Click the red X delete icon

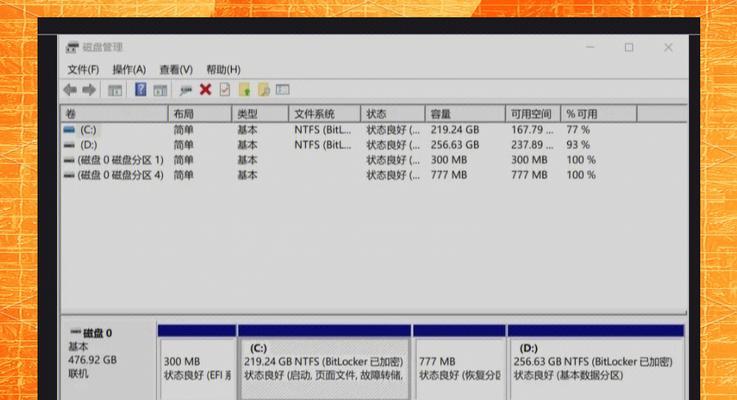(x=205, y=89)
